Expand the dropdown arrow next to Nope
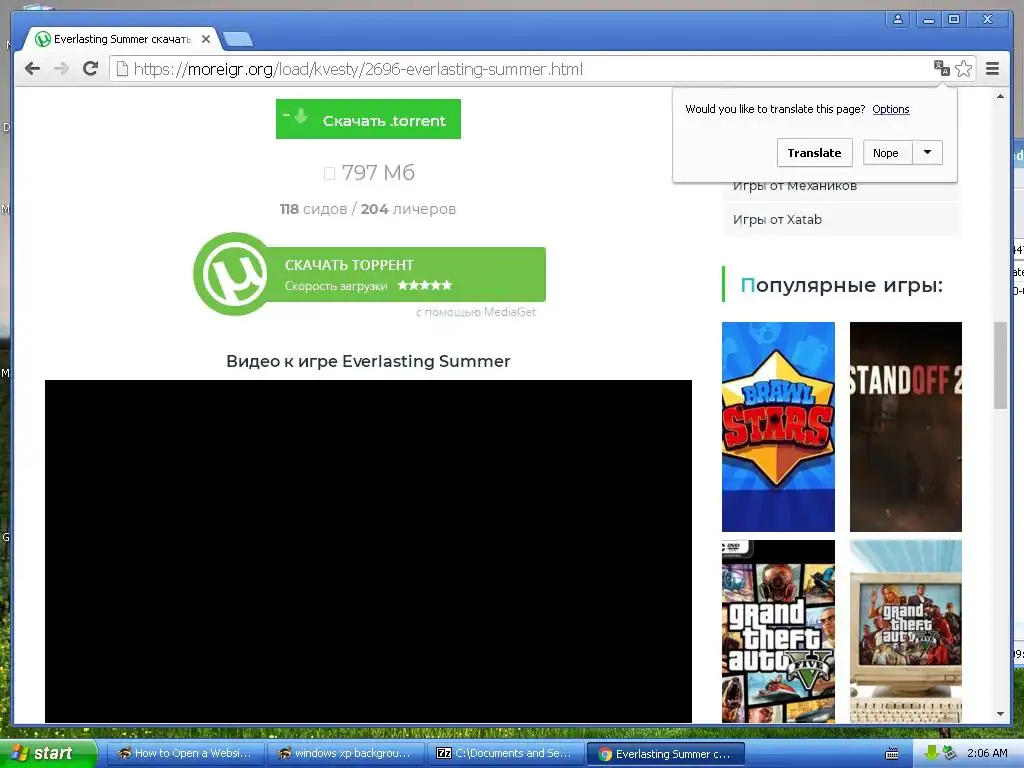The image size is (1024, 768). [927, 152]
